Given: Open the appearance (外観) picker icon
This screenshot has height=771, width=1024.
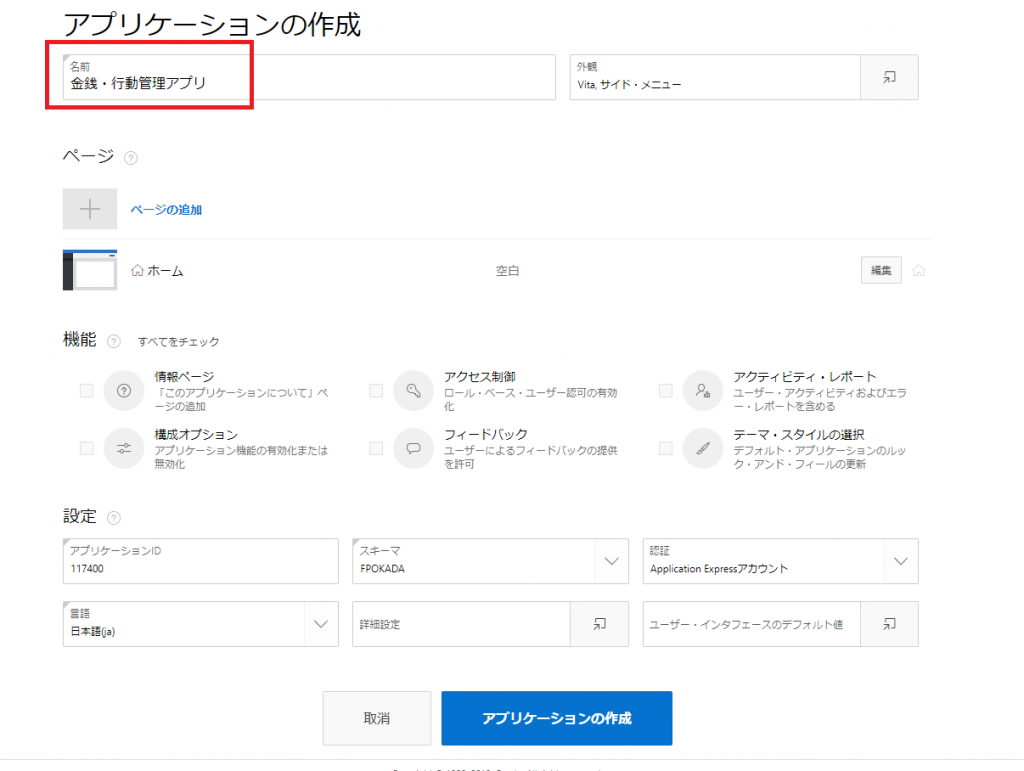Looking at the screenshot, I should click(x=889, y=77).
